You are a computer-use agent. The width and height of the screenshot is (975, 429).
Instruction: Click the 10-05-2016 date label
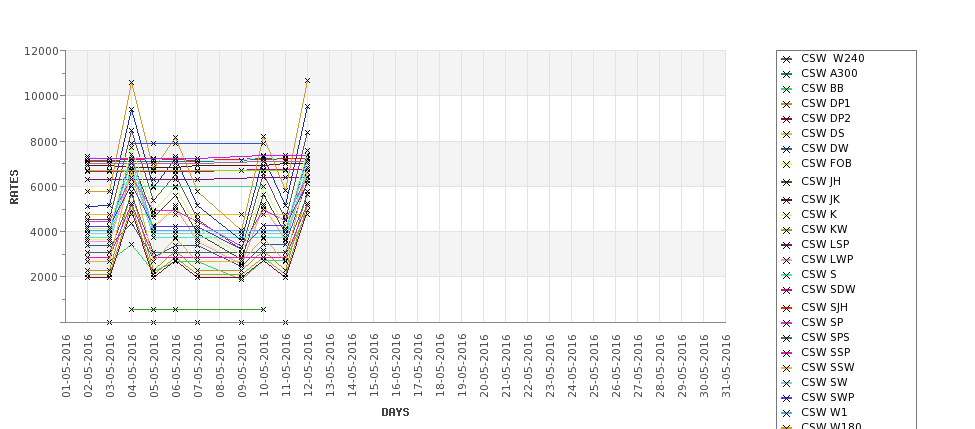click(264, 366)
